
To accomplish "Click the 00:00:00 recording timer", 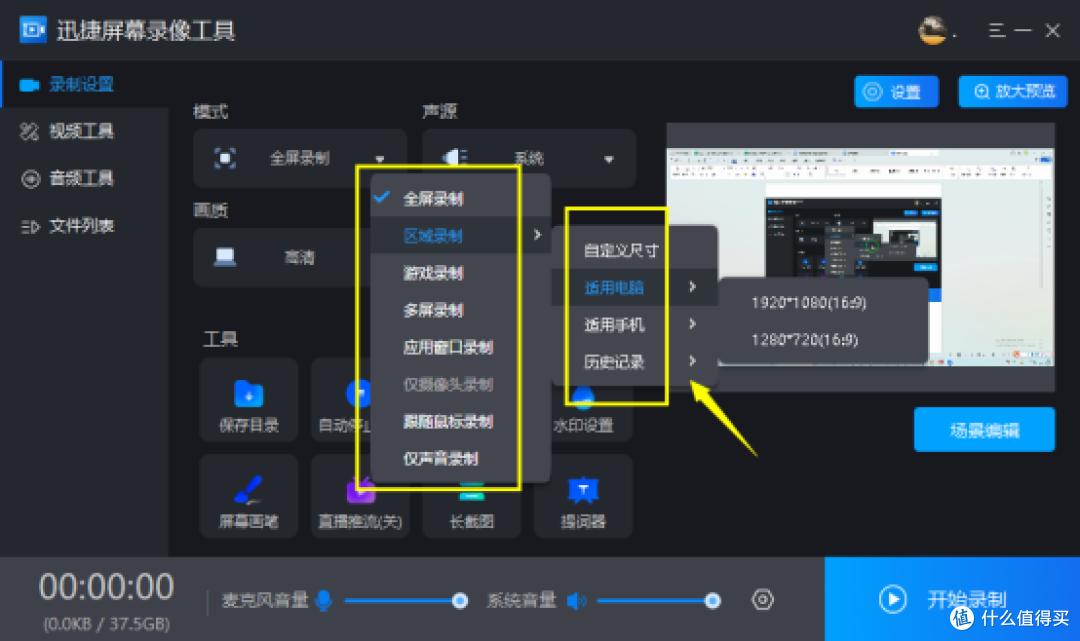I will click(107, 587).
